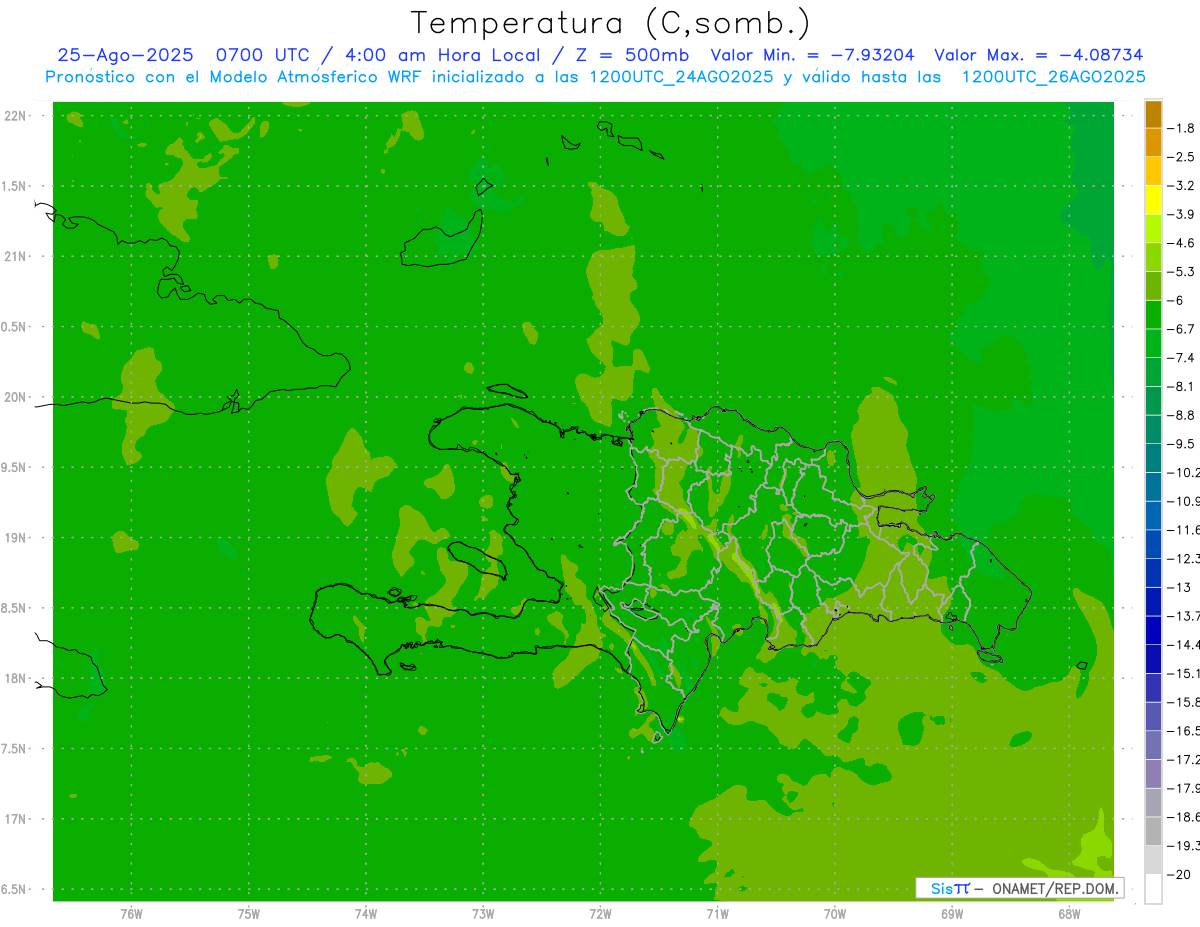This screenshot has height=927, width=1200.
Task: Click the "-4.6" legend value
Action: 1182,243
